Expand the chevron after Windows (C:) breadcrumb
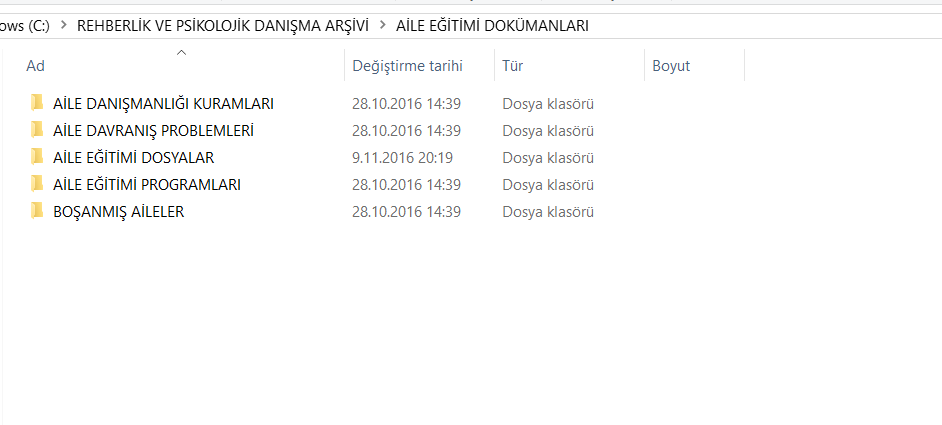This screenshot has width=942, height=425. tap(63, 25)
